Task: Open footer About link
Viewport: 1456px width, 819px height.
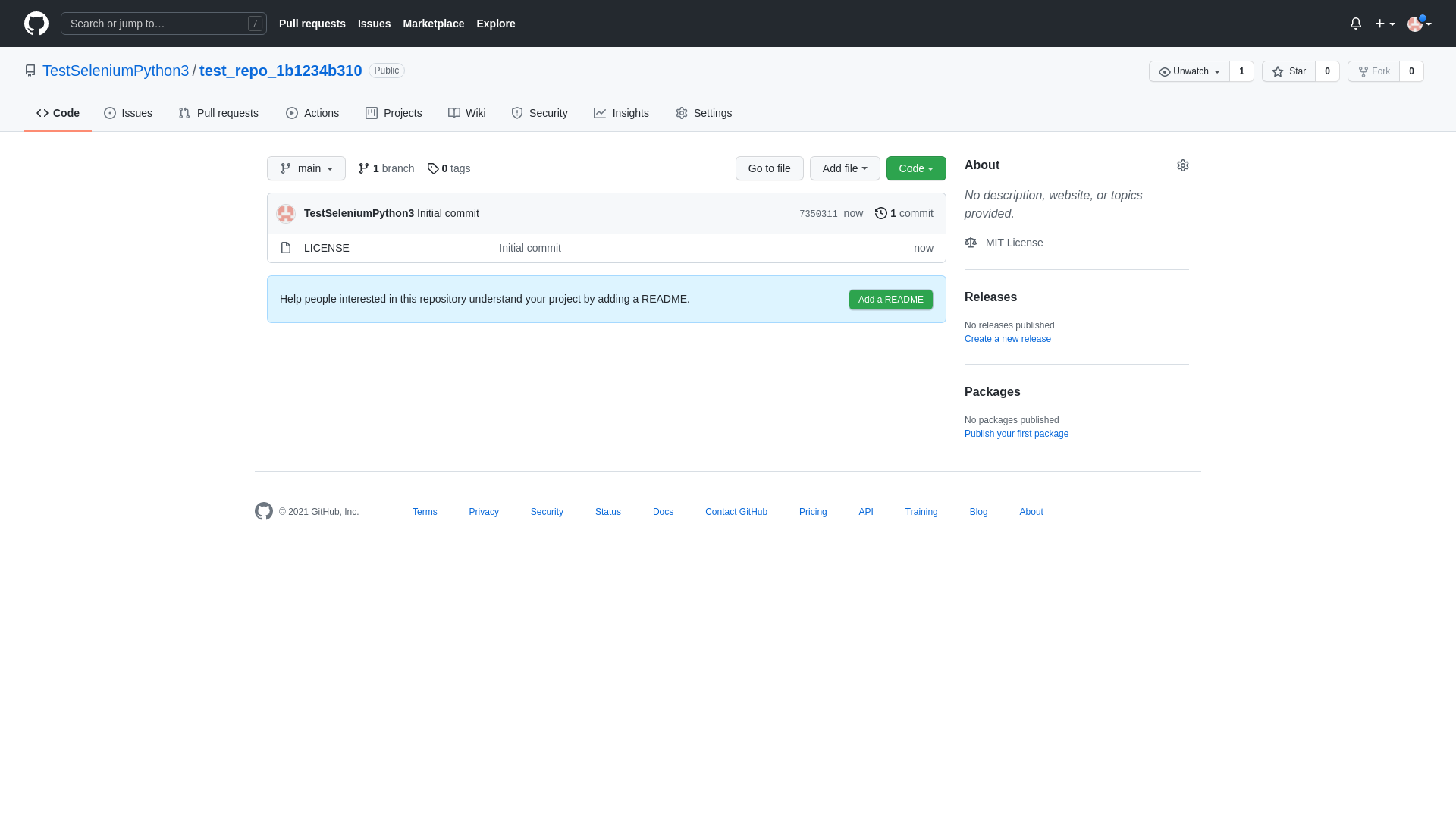Action: tap(1031, 512)
